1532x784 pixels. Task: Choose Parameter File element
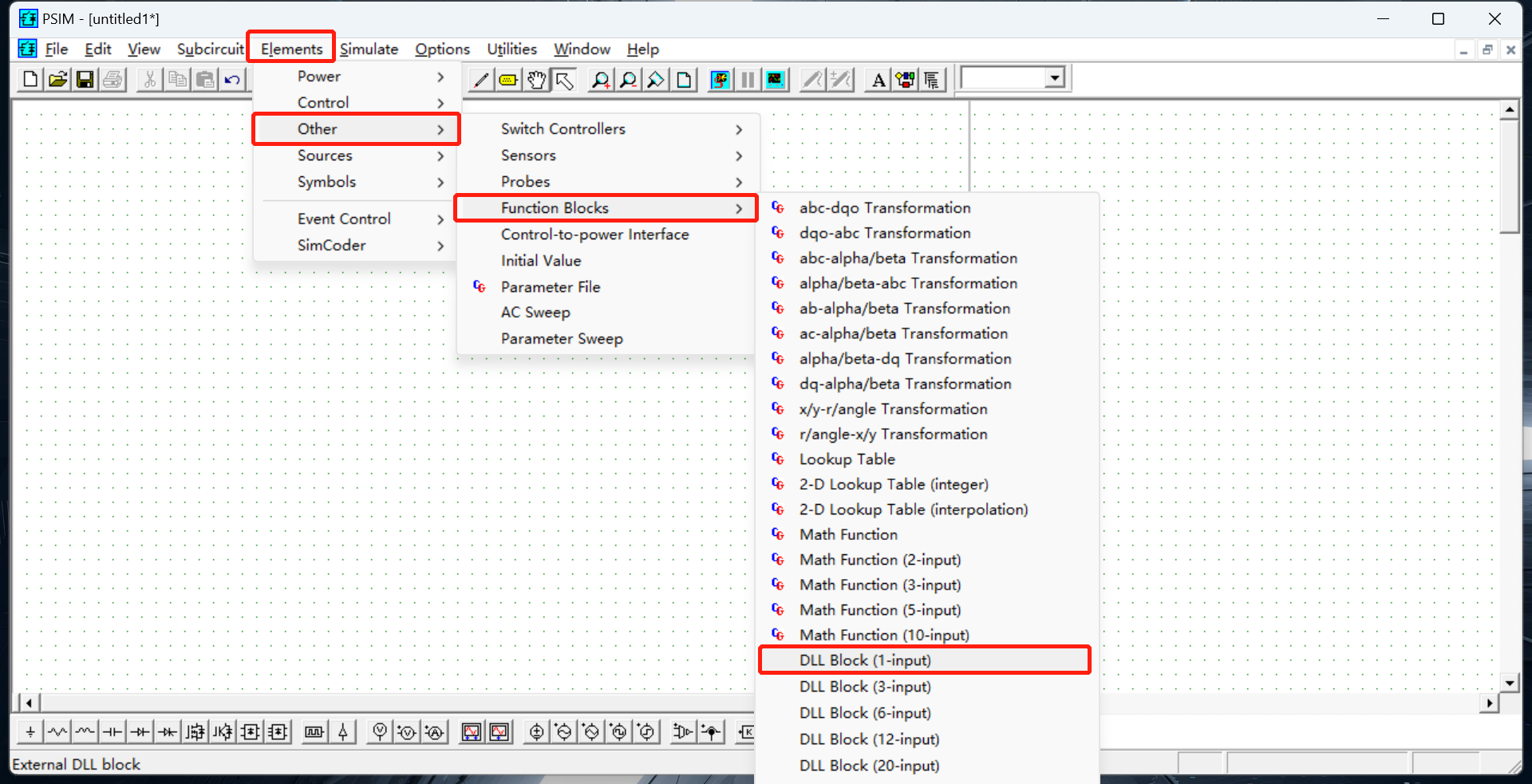606,287
